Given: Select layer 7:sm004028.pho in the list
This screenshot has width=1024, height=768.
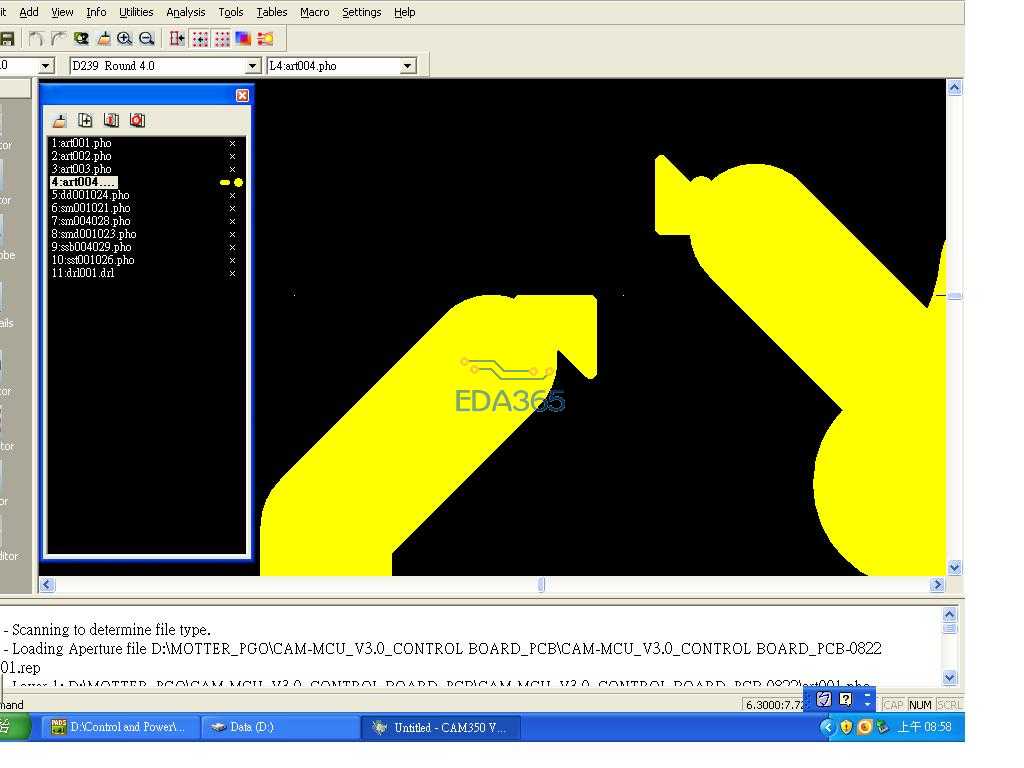Looking at the screenshot, I should [91, 221].
